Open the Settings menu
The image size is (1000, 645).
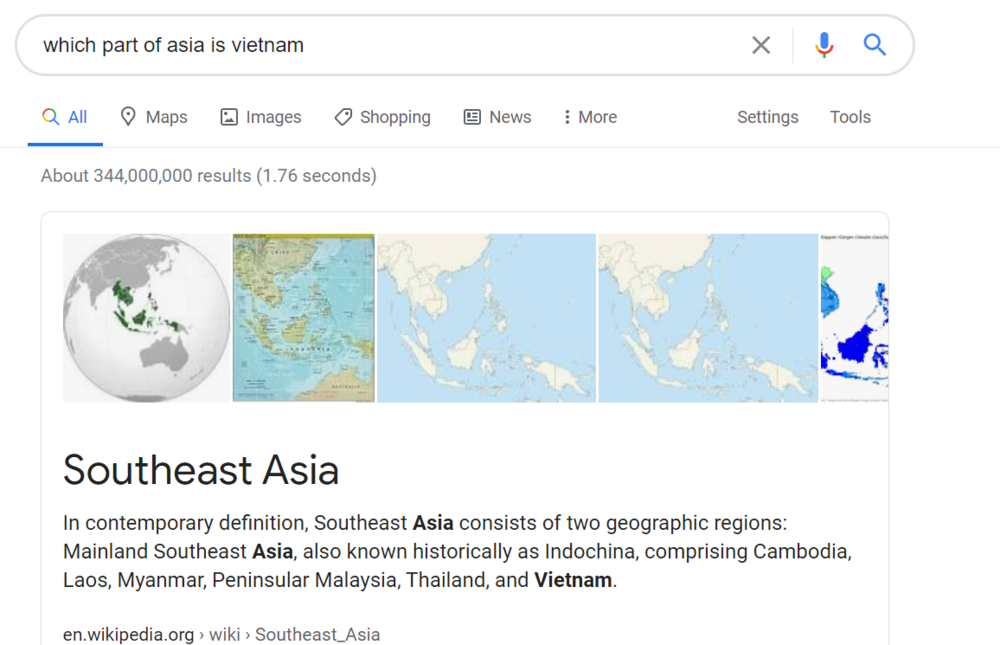click(x=768, y=117)
